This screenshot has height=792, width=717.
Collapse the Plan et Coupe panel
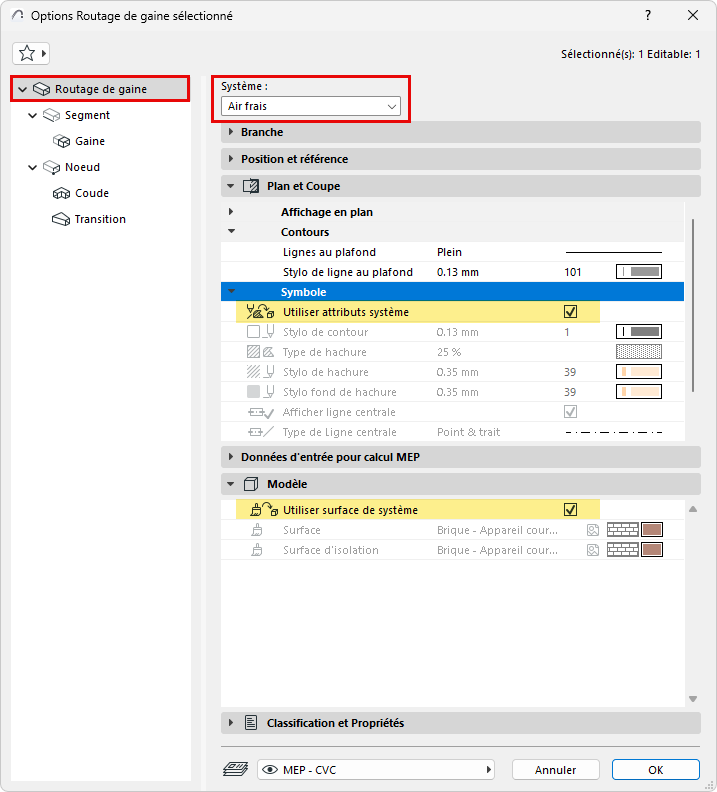coord(231,186)
